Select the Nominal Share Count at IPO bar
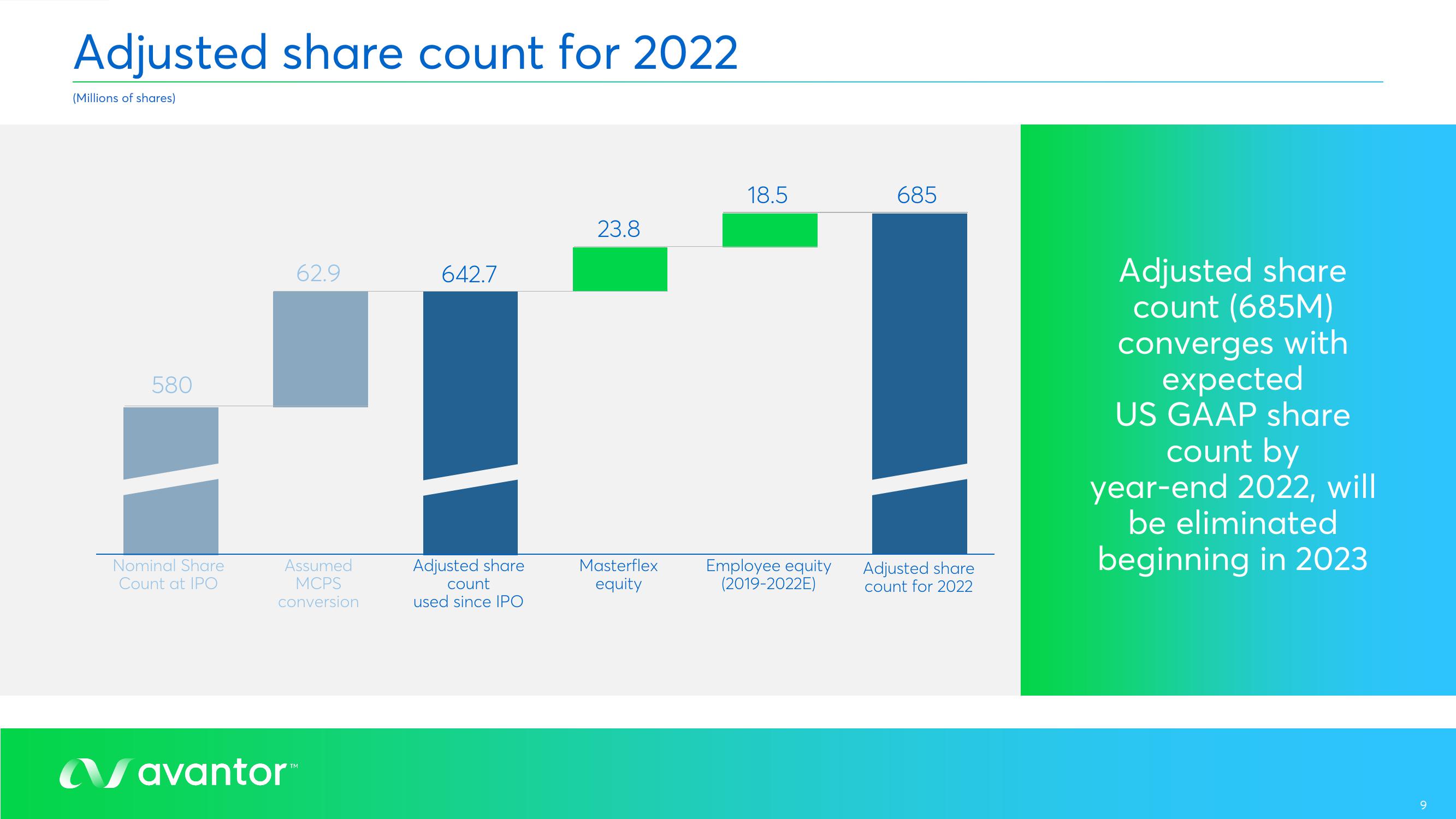 pos(171,480)
